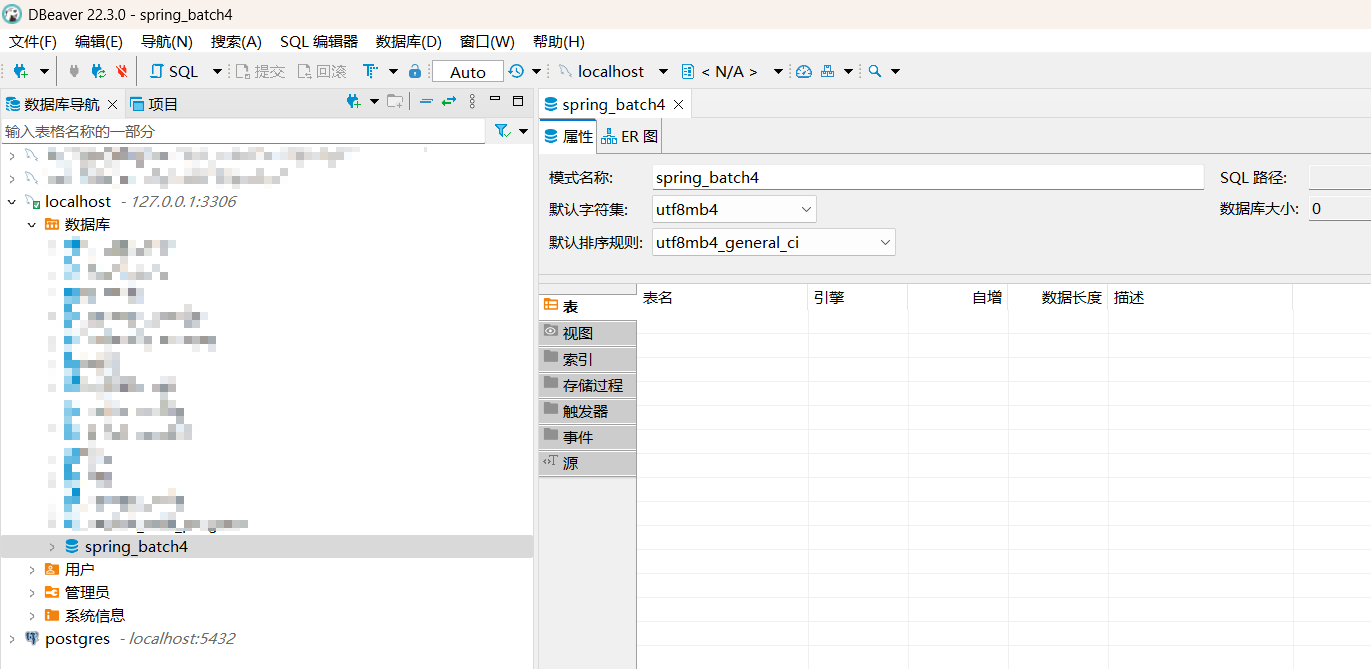Viewport: 1371px width, 669px height.
Task: Click the transaction clock icon next to Auto
Action: click(x=516, y=72)
